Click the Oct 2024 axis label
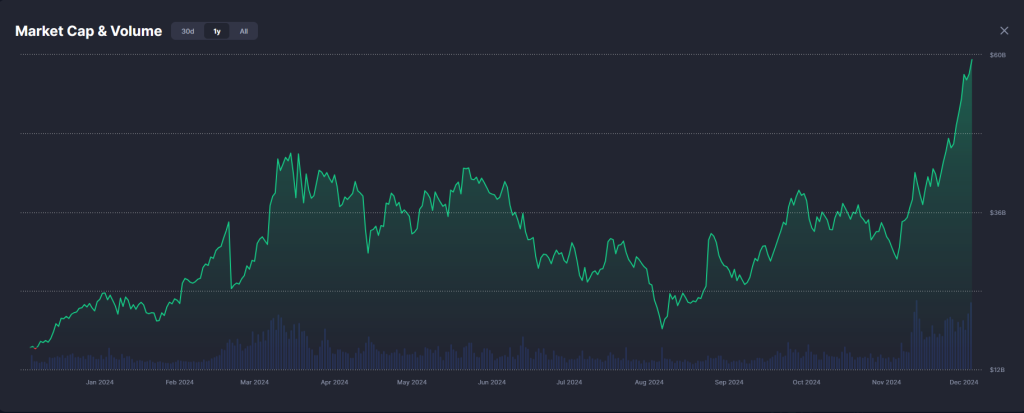Image resolution: width=1024 pixels, height=413 pixels. (x=807, y=382)
